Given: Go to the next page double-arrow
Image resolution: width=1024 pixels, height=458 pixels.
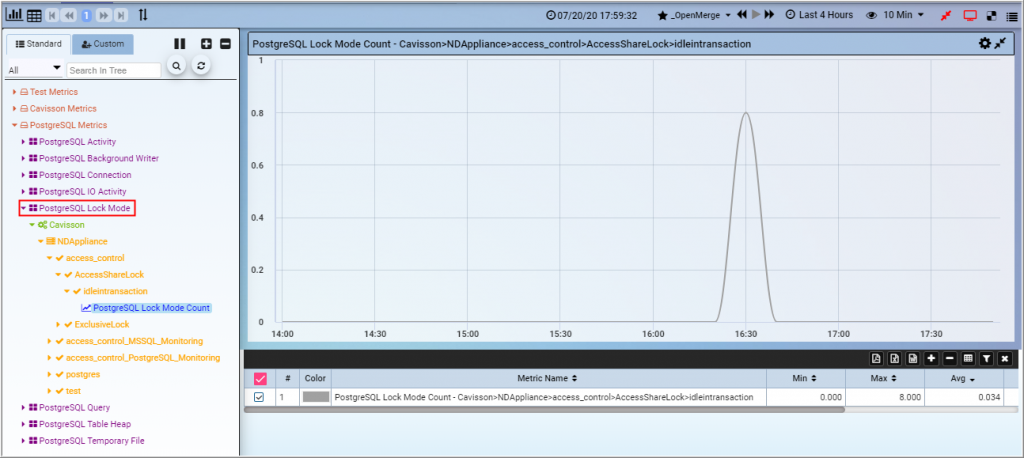Looking at the screenshot, I should [x=103, y=15].
